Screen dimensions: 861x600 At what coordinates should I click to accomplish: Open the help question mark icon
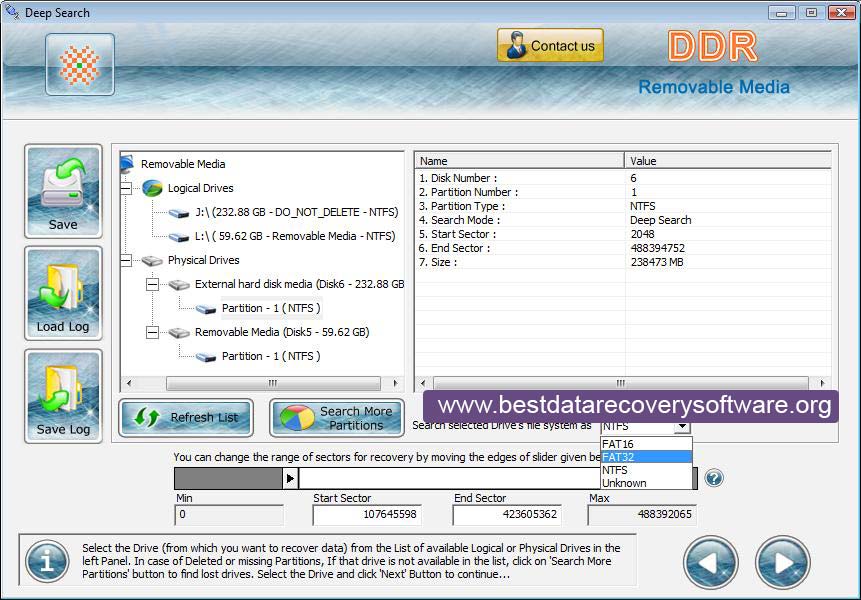pyautogui.click(x=714, y=478)
